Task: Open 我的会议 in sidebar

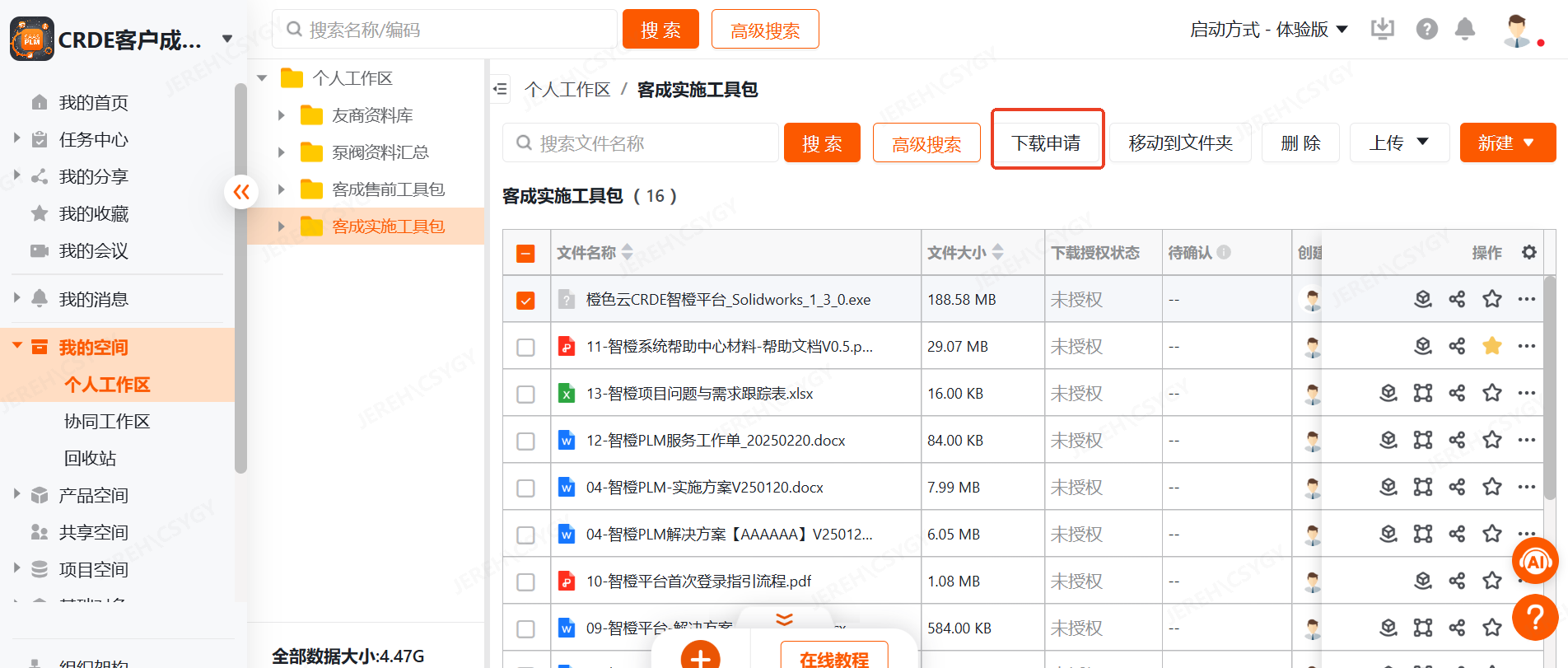Action: tap(94, 250)
